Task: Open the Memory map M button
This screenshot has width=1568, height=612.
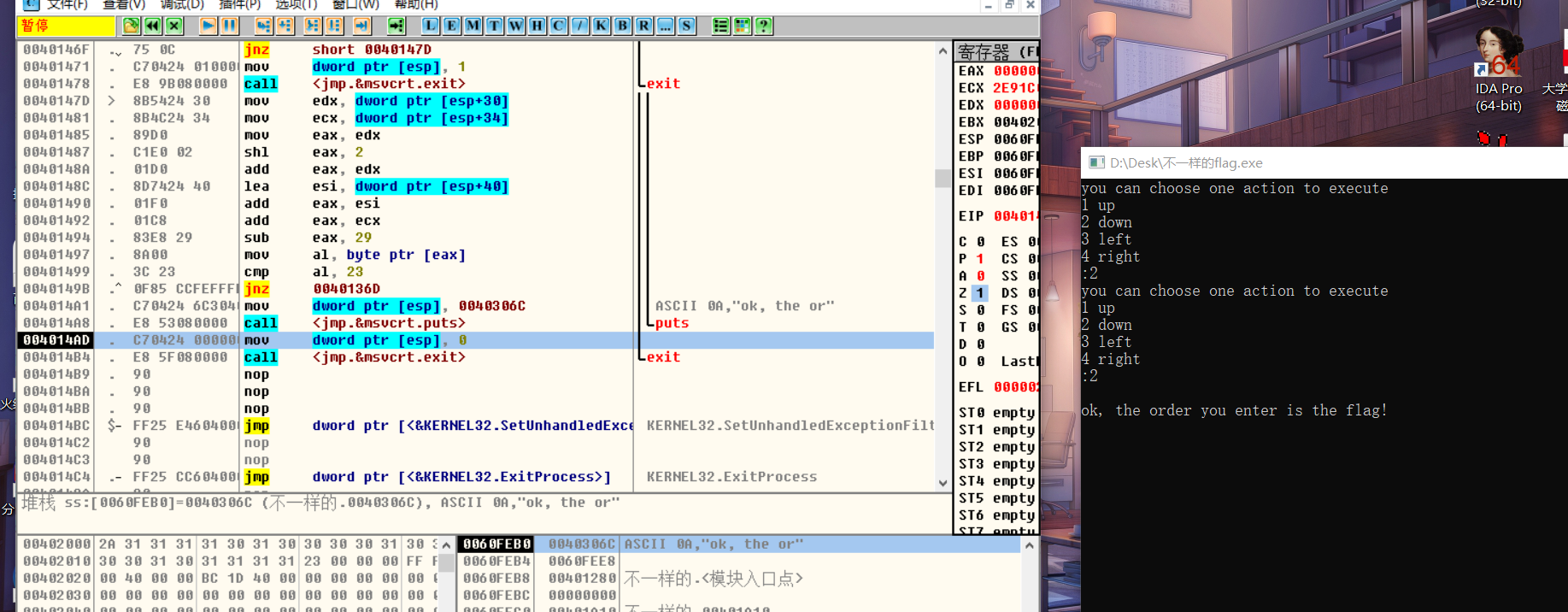Action: (473, 26)
